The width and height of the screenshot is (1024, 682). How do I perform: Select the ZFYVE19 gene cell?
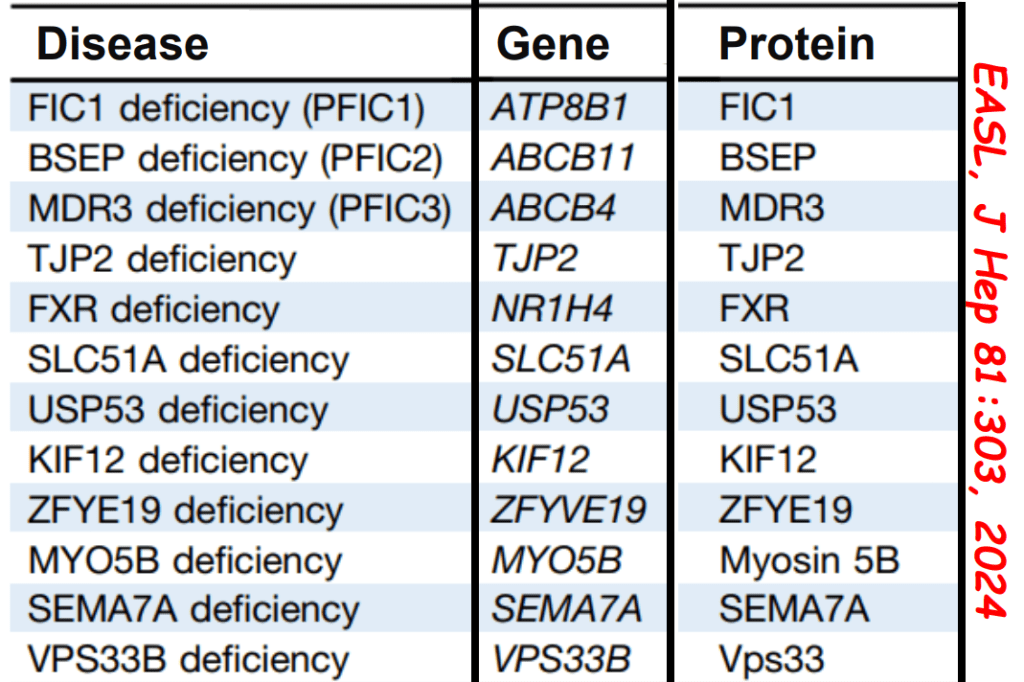[x=569, y=510]
